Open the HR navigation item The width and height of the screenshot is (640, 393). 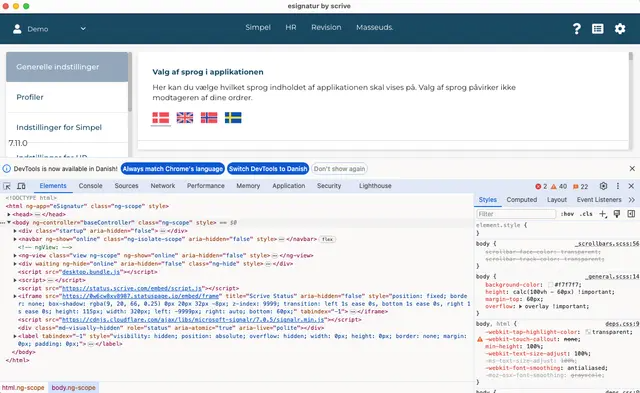click(291, 27)
